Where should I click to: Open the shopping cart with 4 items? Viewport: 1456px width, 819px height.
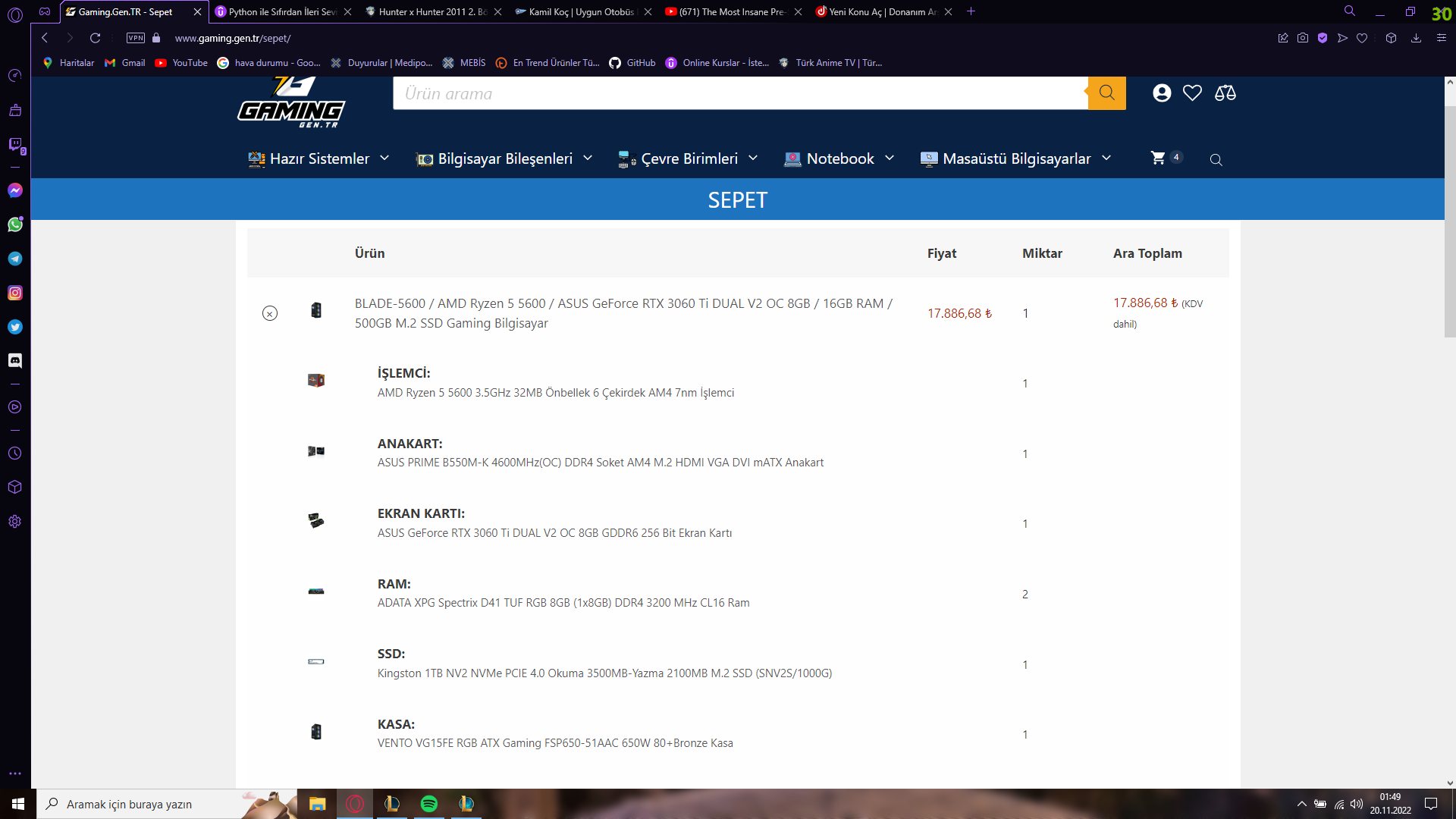[1158, 158]
